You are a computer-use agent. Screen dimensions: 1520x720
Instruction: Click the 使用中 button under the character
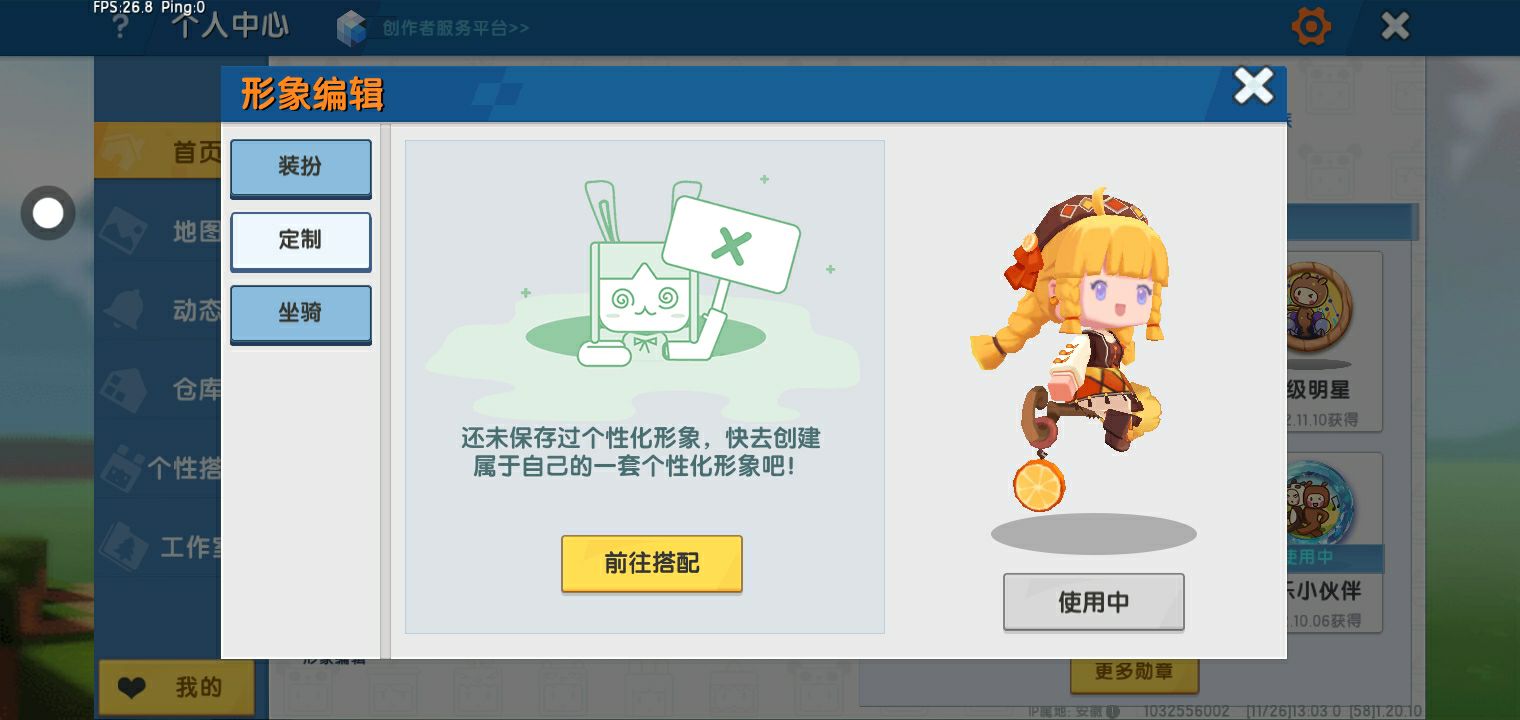point(1094,602)
